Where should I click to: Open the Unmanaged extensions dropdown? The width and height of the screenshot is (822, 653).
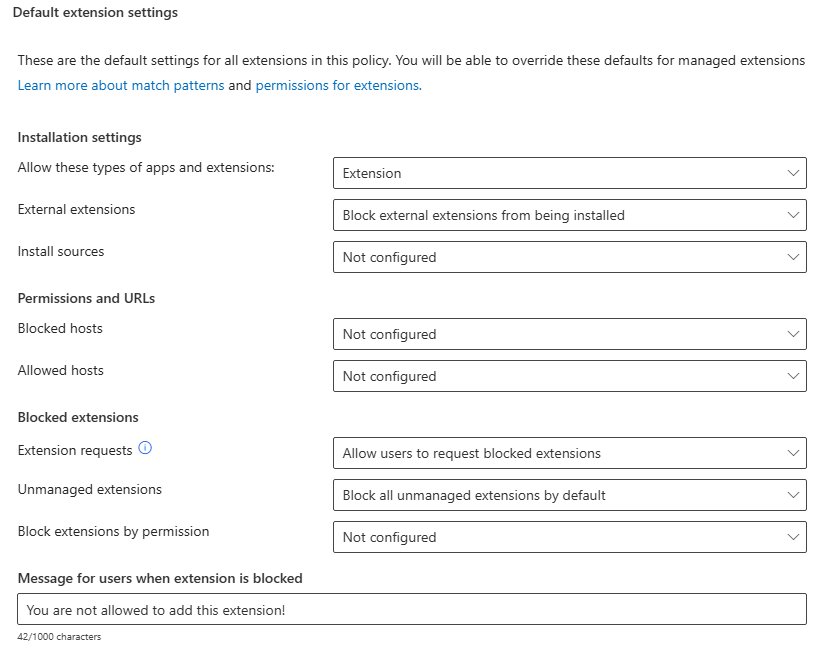[x=569, y=495]
